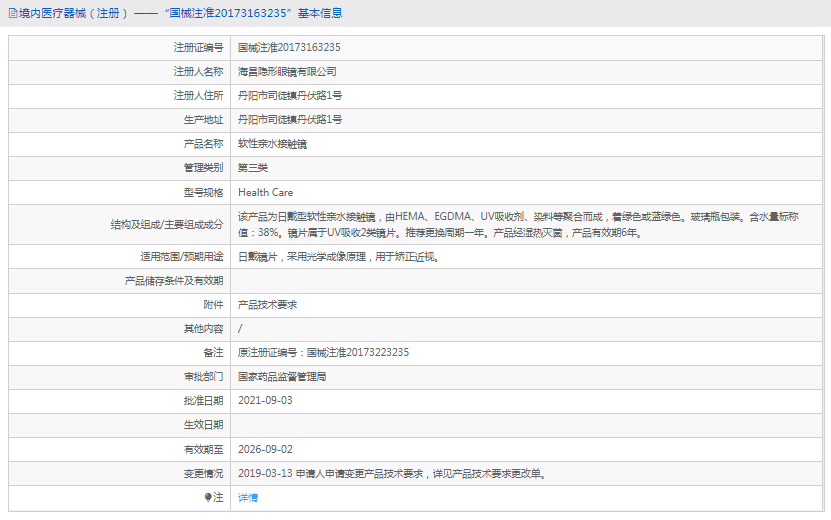Click the 适用范围/预期用途 label

point(182,257)
